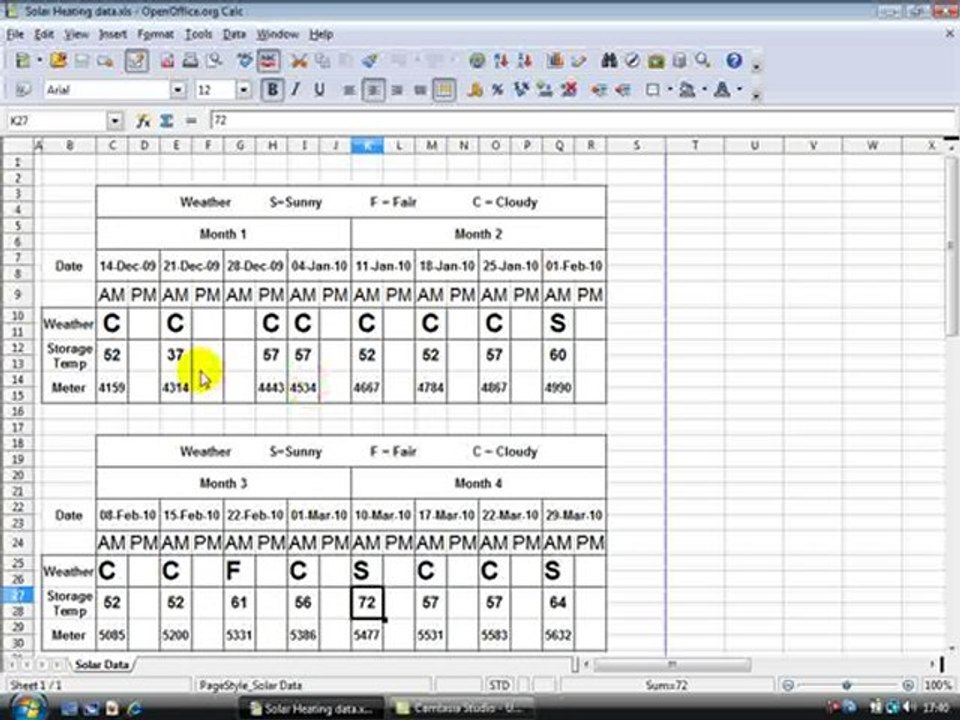The width and height of the screenshot is (960, 720).
Task: Open the Borders dropdown arrow
Action: pos(669,90)
